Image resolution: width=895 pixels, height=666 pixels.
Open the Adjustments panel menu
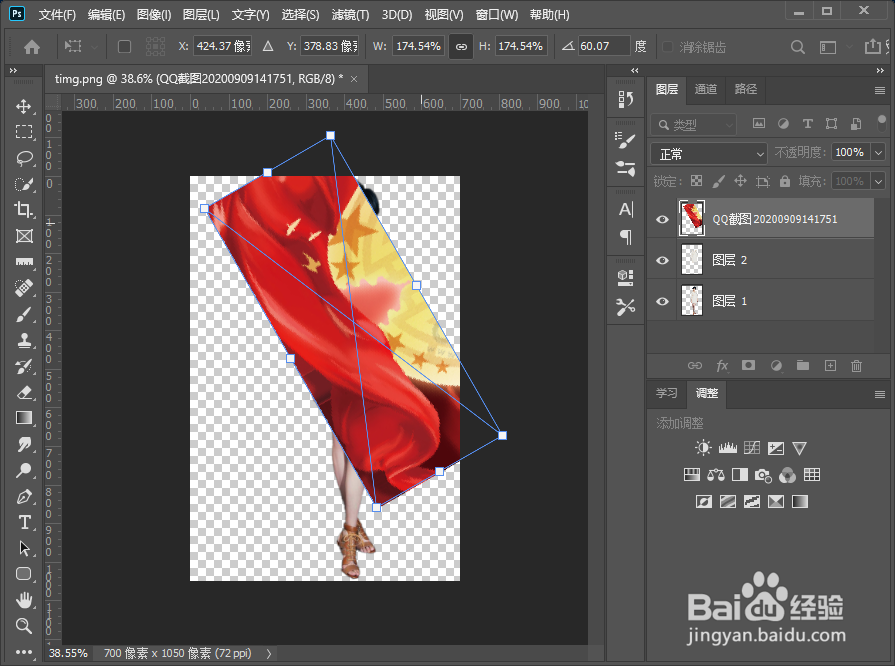(880, 394)
